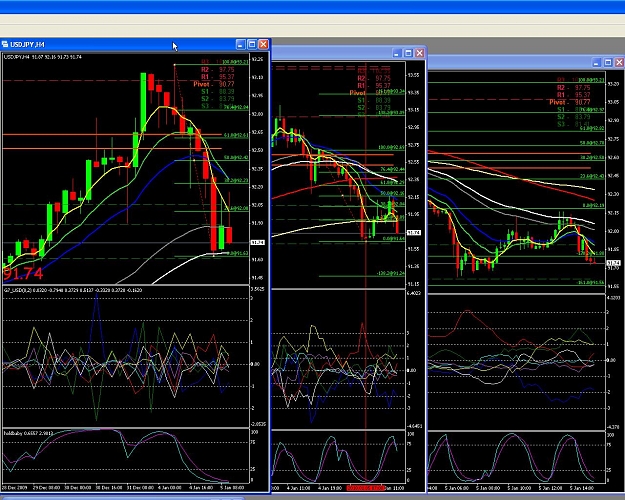Image resolution: width=625 pixels, height=500 pixels.
Task: Click S1 88.39 in the USDJPY,H4 window
Action: pyautogui.click(x=217, y=92)
